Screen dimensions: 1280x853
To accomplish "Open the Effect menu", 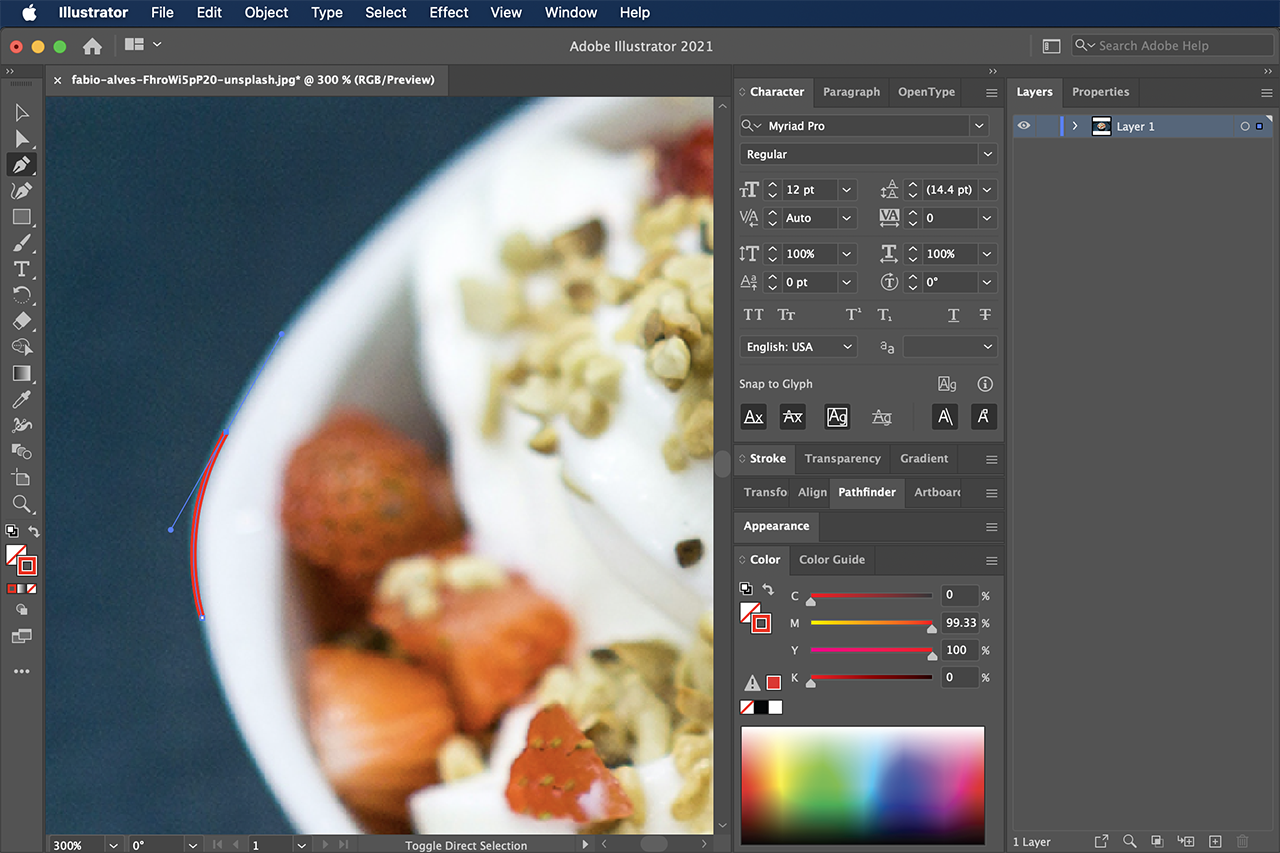I will pyautogui.click(x=449, y=13).
